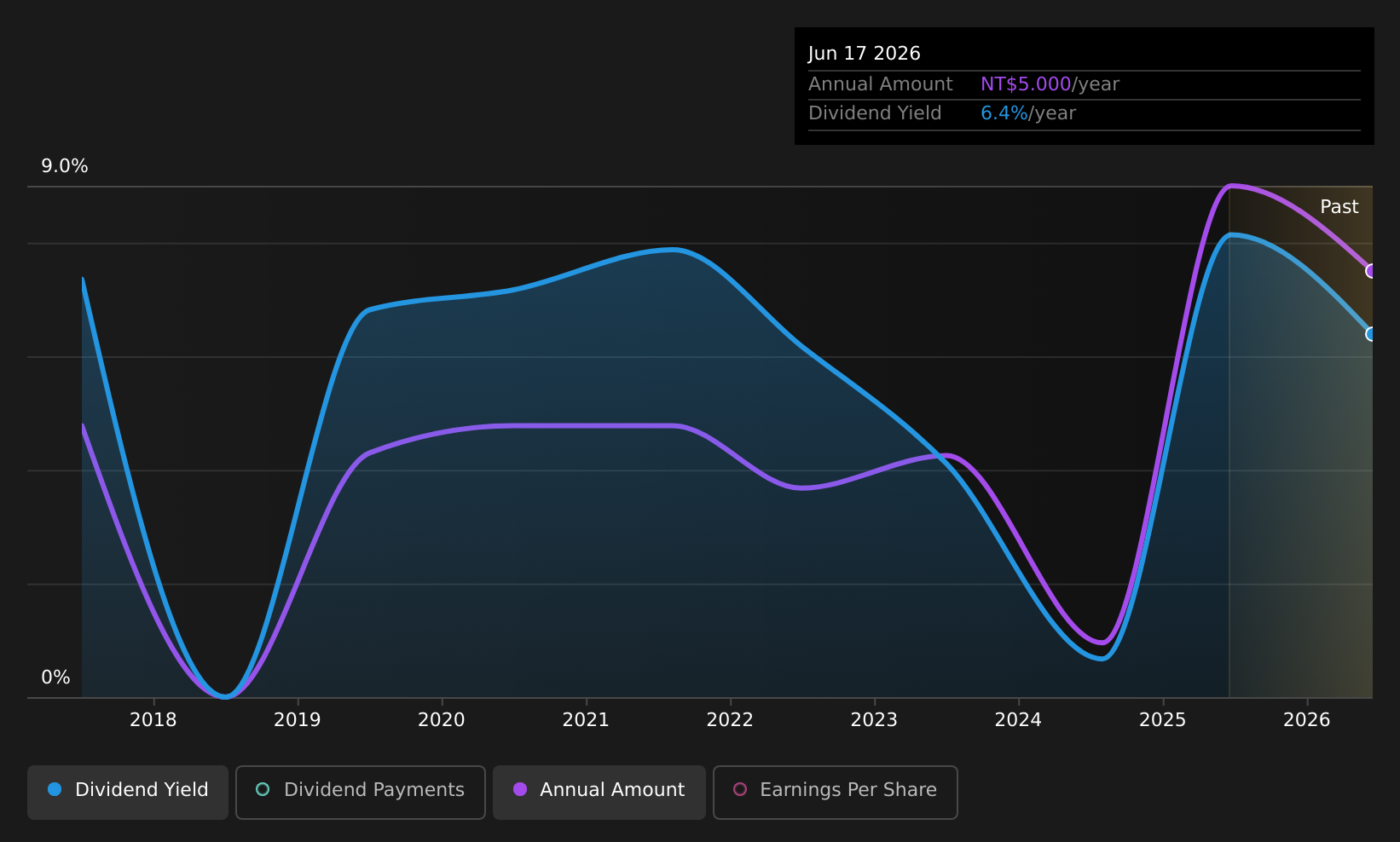Click the Dividend Yield label in tooltip
The height and width of the screenshot is (842, 1400).
click(x=875, y=113)
